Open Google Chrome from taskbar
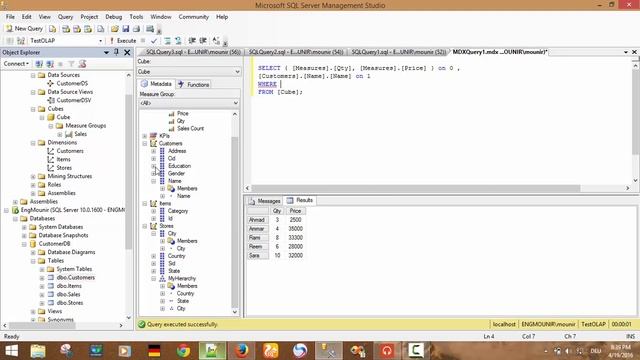The width and height of the screenshot is (640, 360). point(183,351)
